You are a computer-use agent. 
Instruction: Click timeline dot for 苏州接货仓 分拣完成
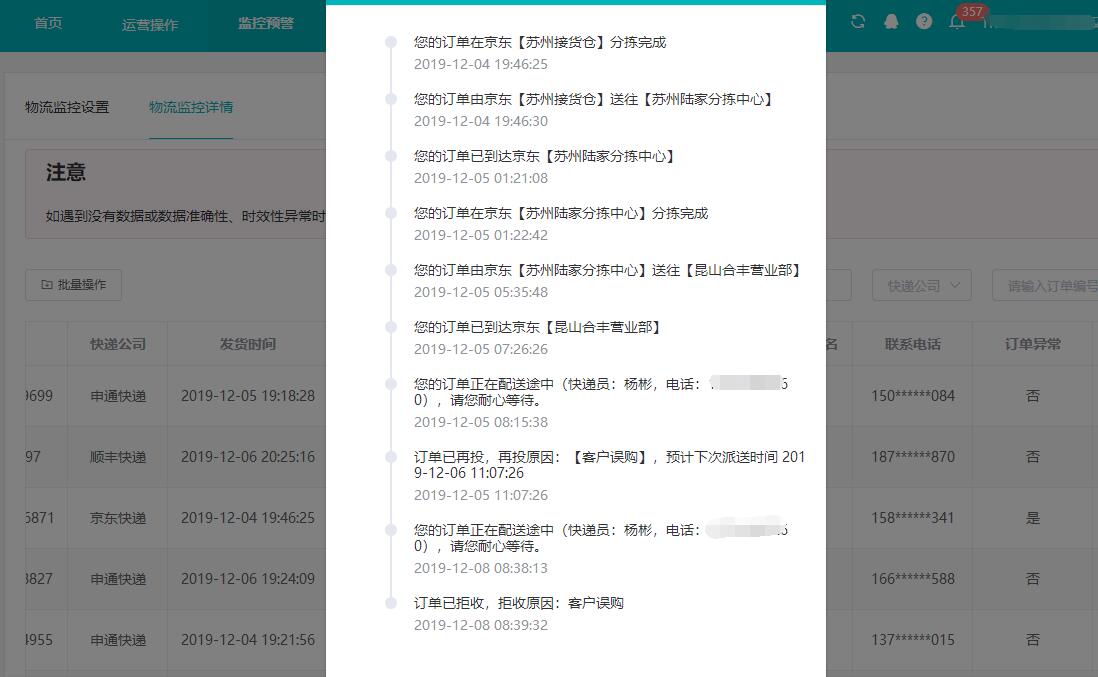391,42
